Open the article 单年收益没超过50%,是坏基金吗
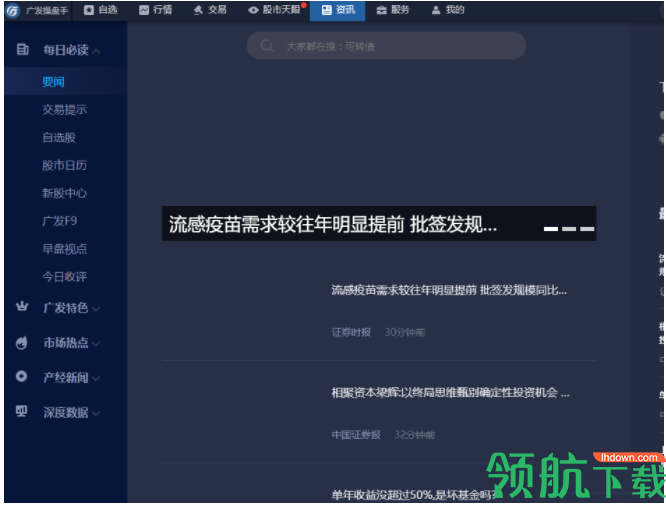666x505 pixels. click(x=413, y=495)
